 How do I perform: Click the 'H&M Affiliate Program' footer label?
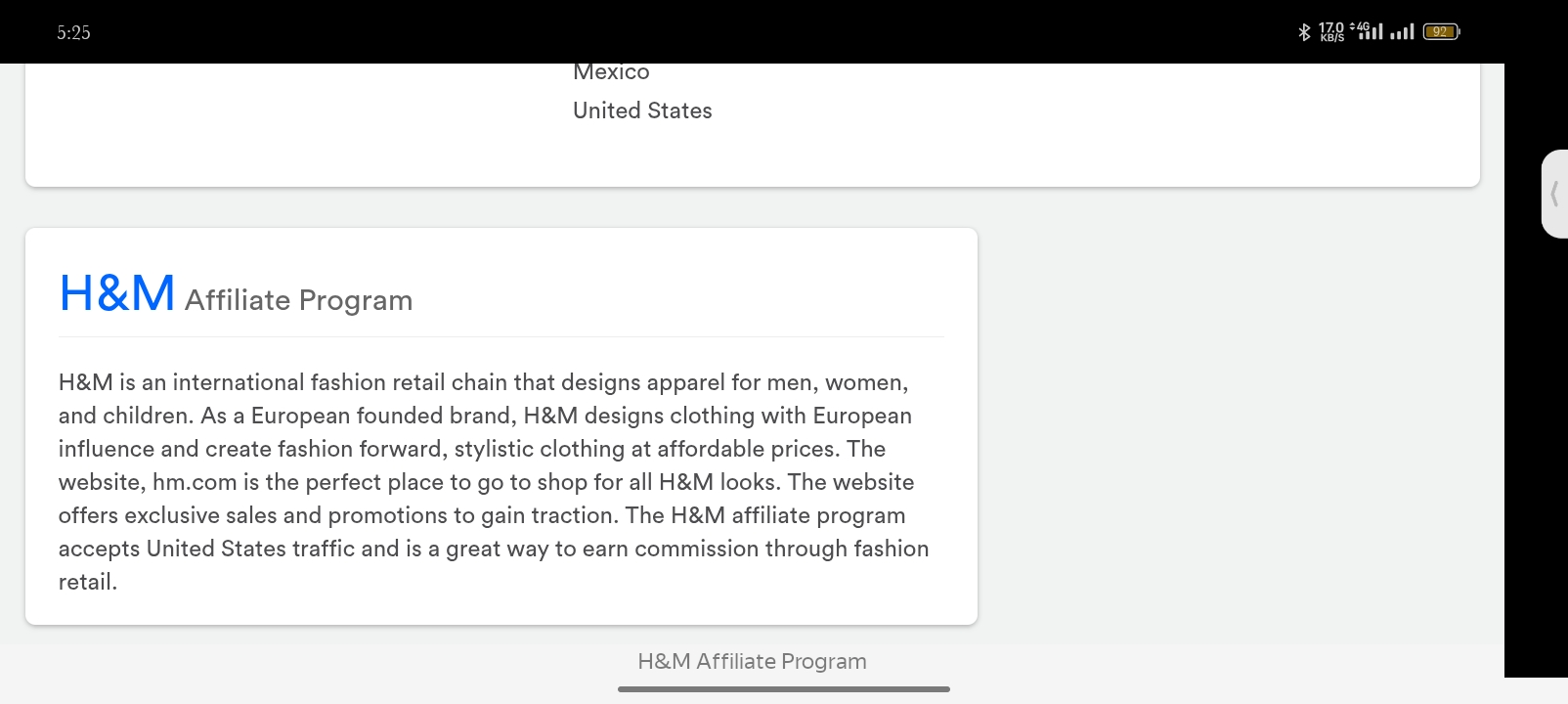click(752, 661)
